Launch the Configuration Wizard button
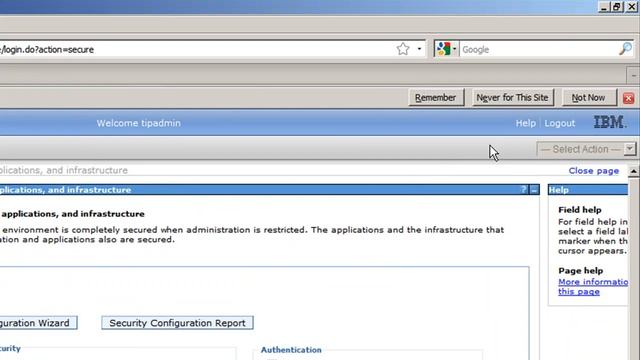The width and height of the screenshot is (640, 360). tap(38, 323)
